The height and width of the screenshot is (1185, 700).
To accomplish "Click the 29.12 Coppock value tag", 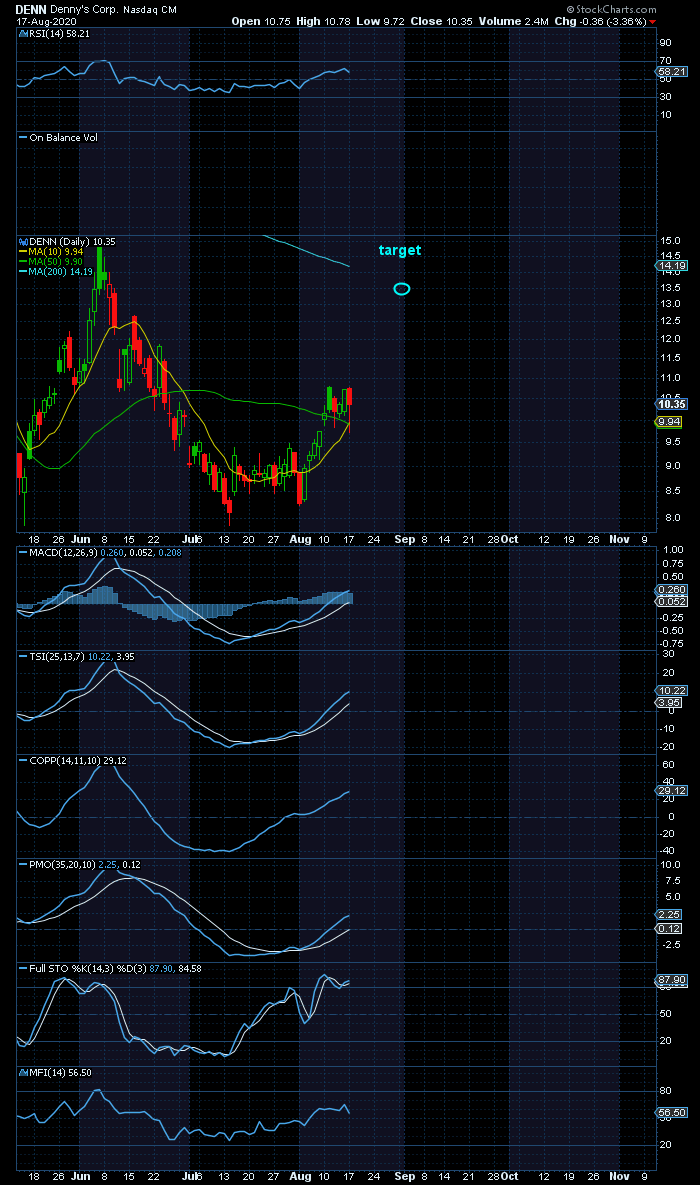I will 673,791.
